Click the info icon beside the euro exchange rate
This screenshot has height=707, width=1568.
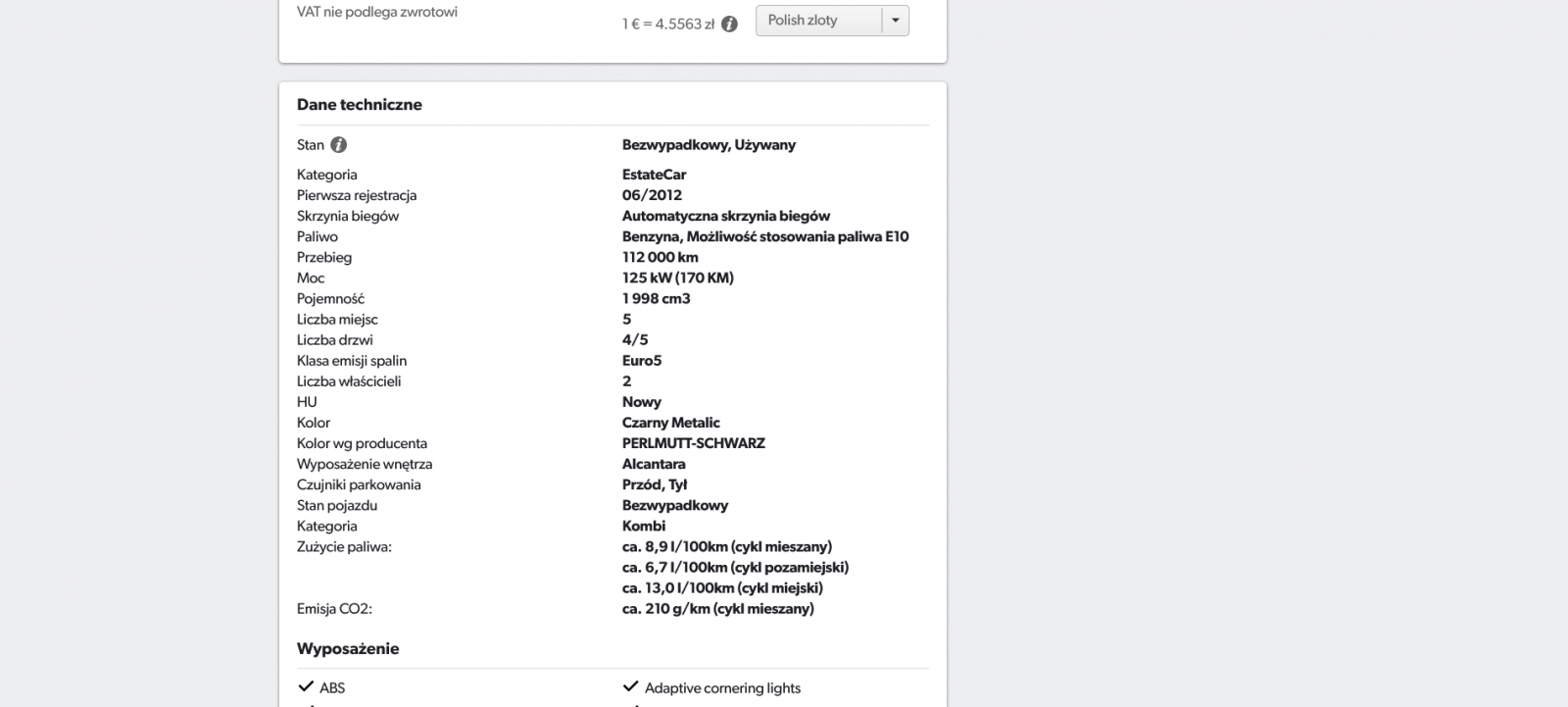729,24
